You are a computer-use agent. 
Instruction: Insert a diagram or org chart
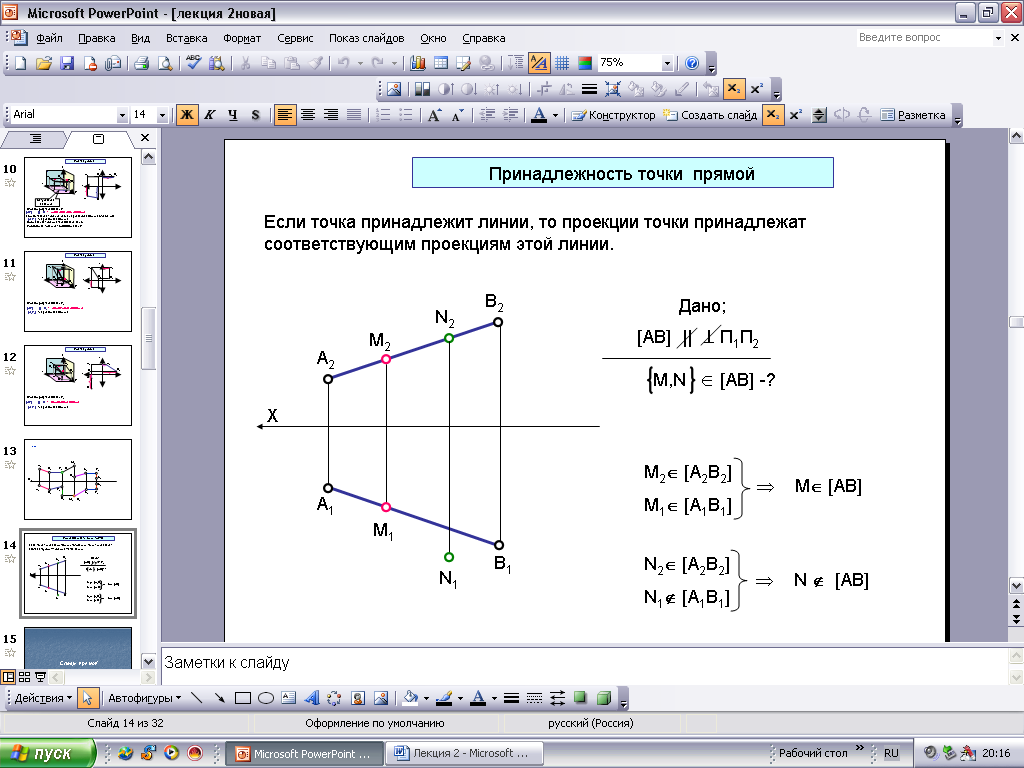334,698
